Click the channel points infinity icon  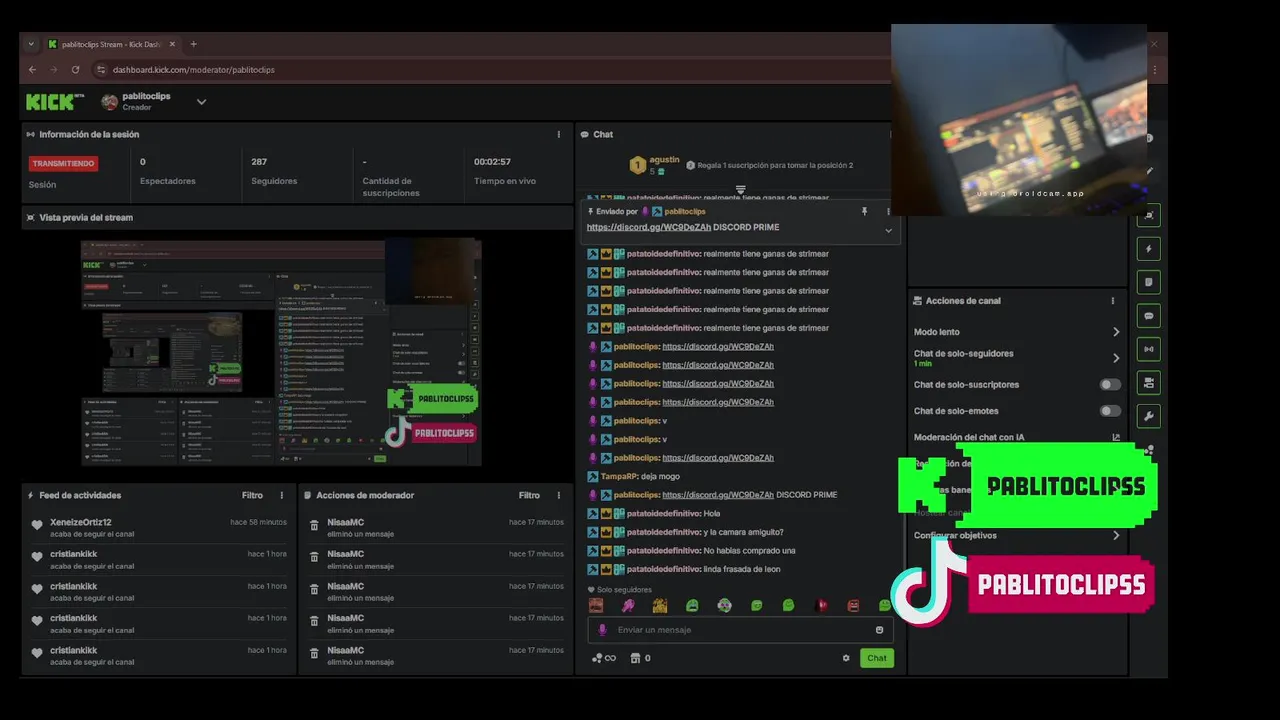click(603, 658)
